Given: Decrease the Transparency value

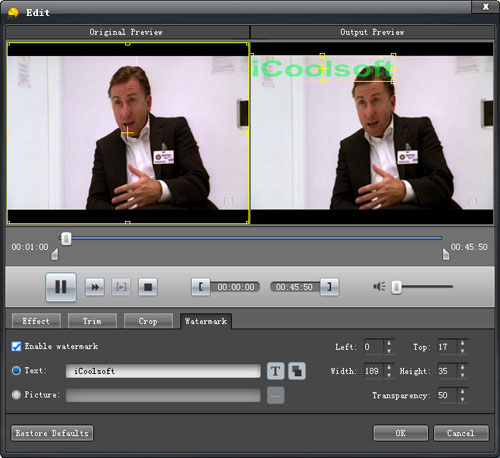Looking at the screenshot, I should [x=462, y=399].
